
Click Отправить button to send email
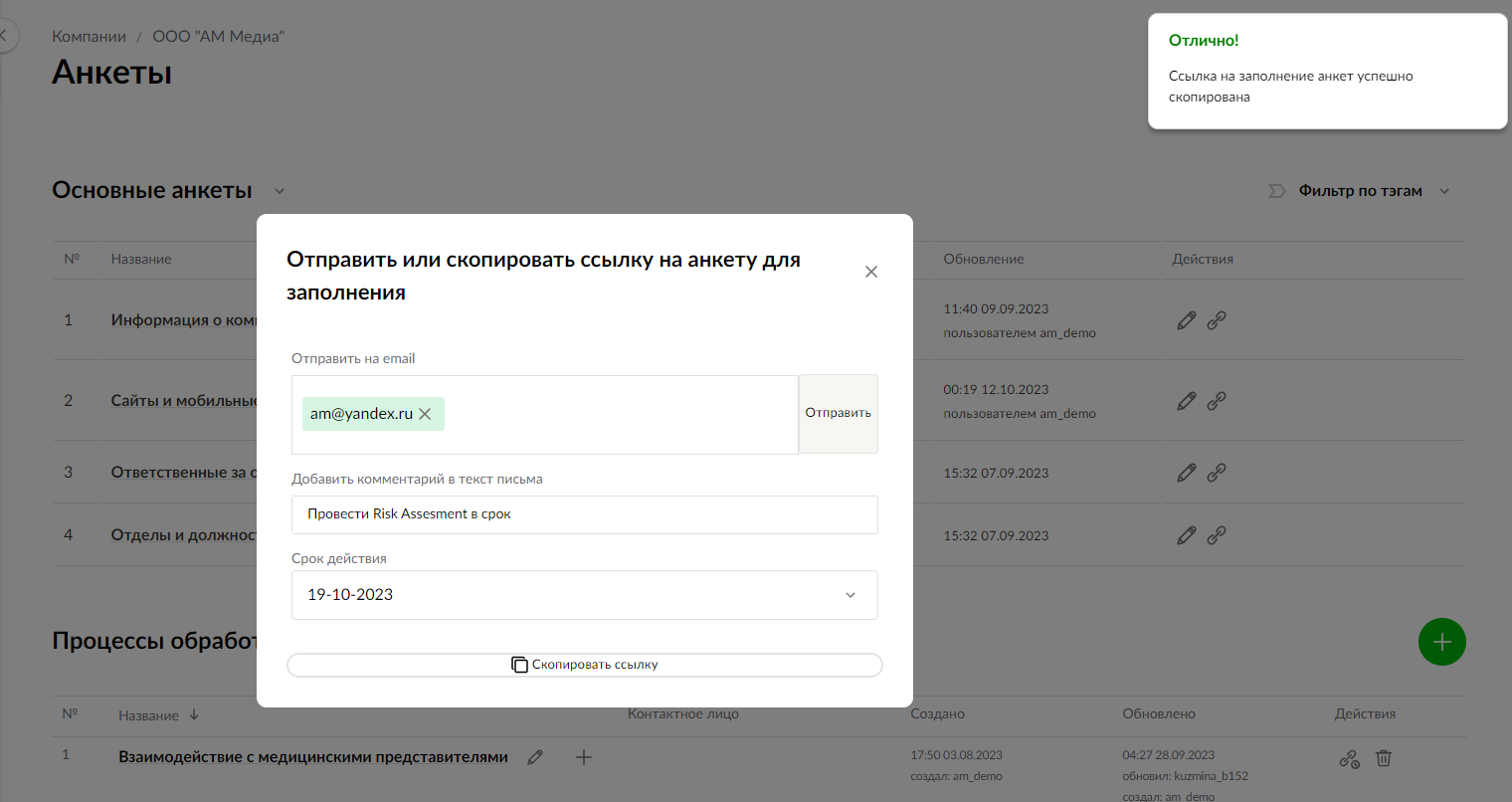point(838,414)
